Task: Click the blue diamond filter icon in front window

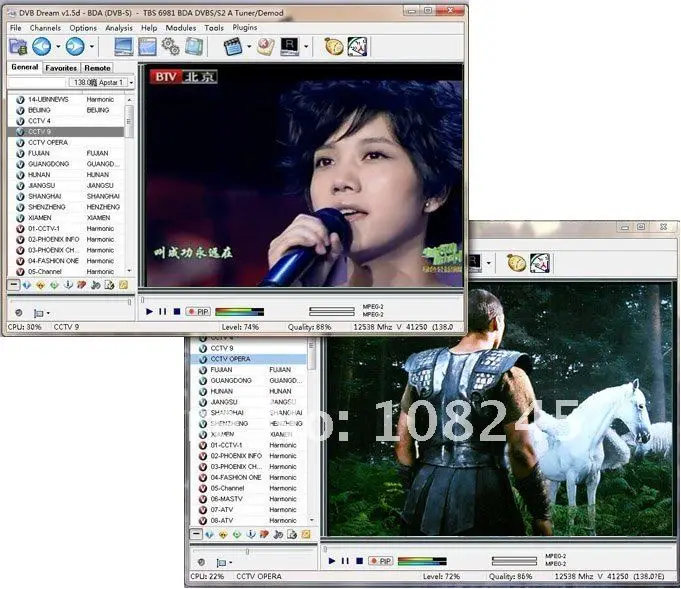Action: click(27, 285)
